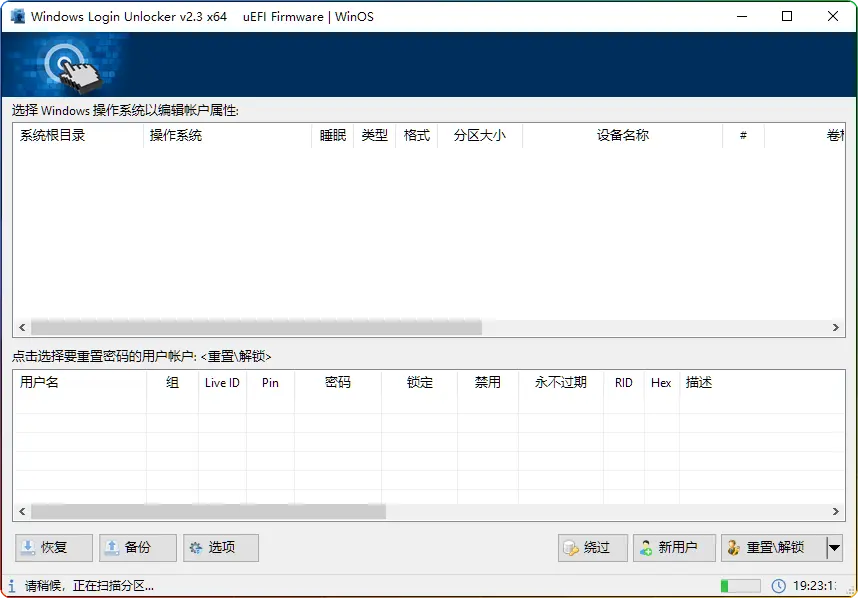858x598 pixels.
Task: Click the clock icon in status bar
Action: point(778,586)
